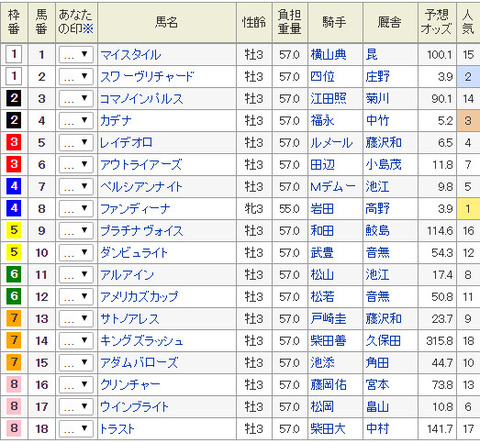
Task: Open the mark dropdown for コマノインパルス
Action: (x=76, y=98)
